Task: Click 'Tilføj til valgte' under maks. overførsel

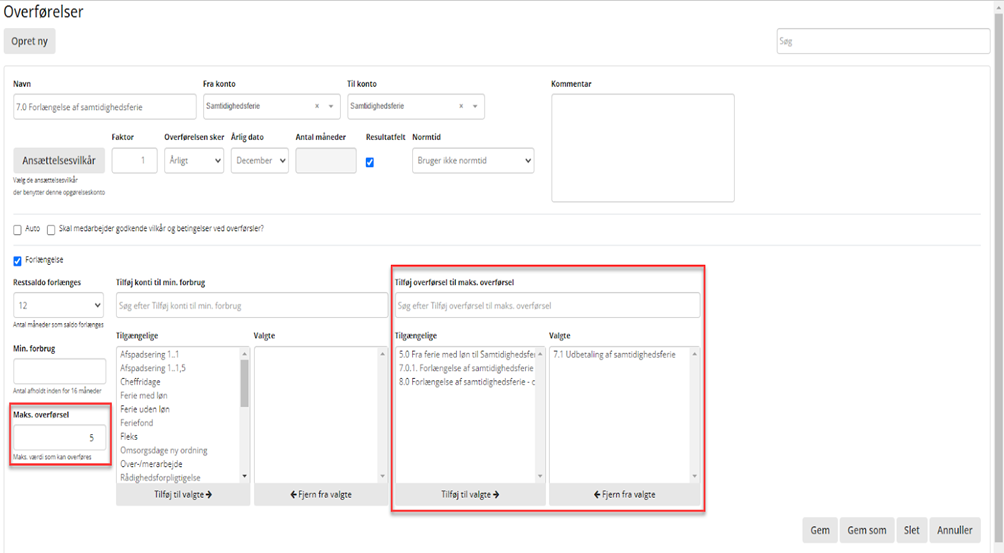Action: pos(469,494)
